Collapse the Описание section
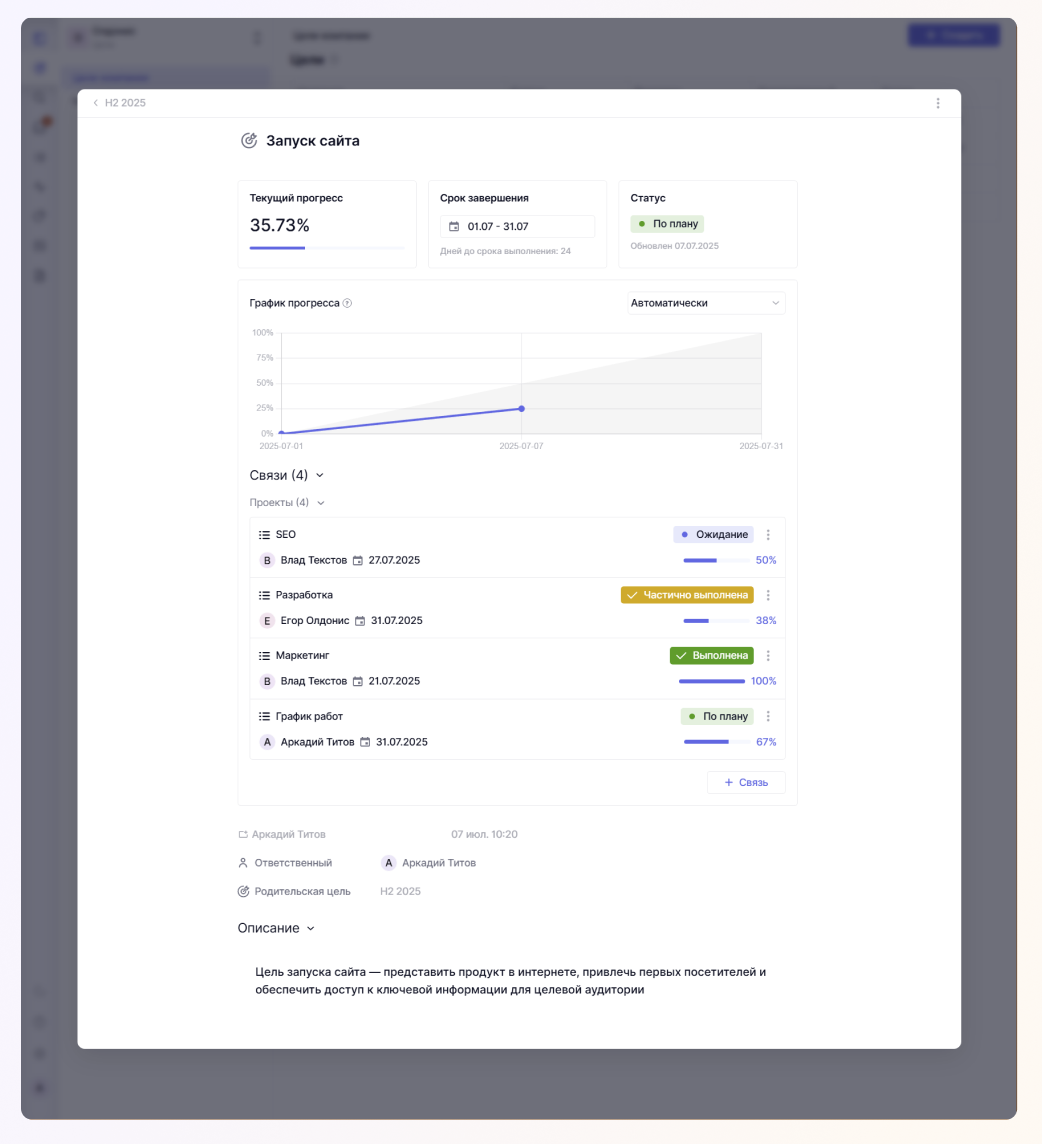Viewport: 1042px width, 1144px height. pos(310,928)
